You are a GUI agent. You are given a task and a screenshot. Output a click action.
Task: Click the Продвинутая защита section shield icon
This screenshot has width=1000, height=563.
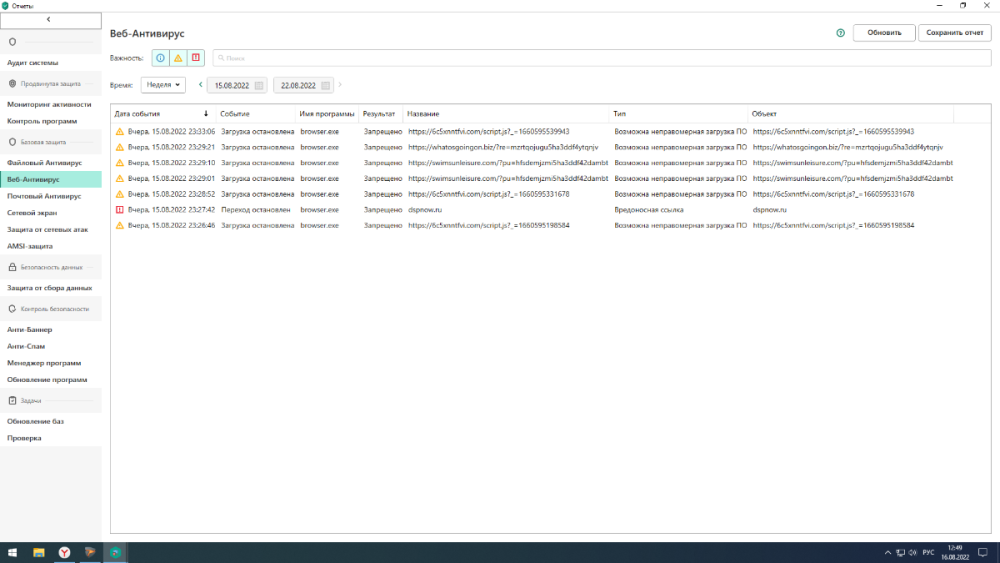(x=12, y=84)
